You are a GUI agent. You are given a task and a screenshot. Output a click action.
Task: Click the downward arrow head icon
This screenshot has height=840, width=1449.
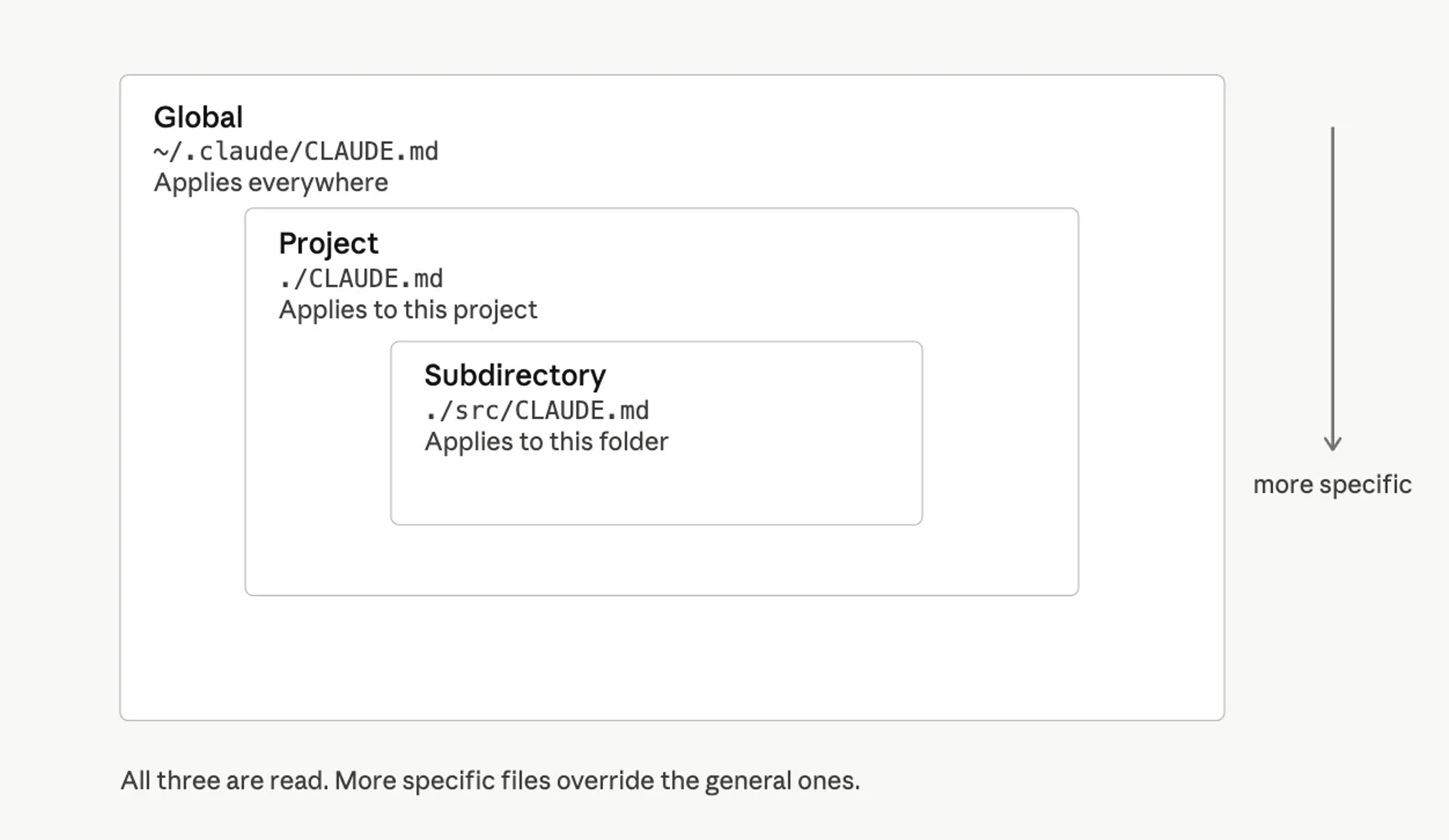(x=1332, y=443)
